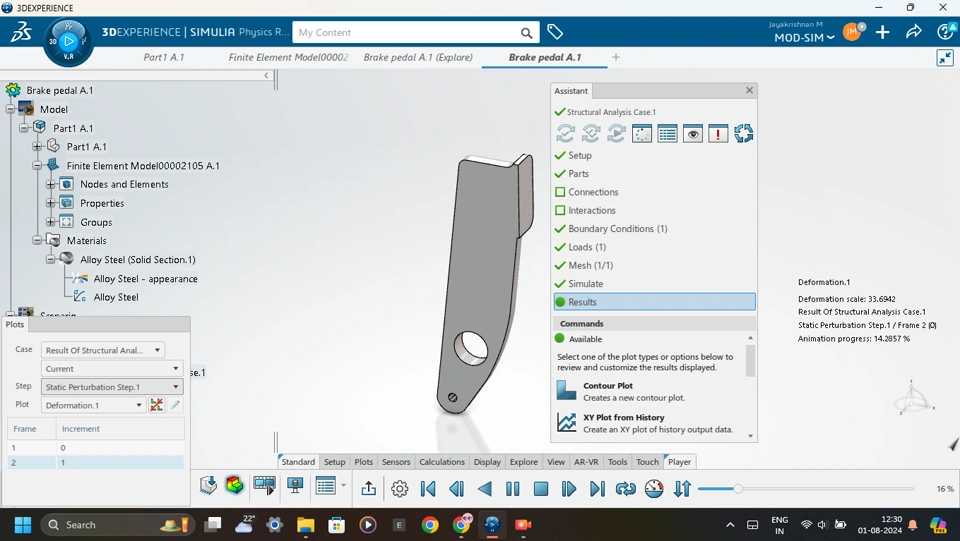
Task: Click the Add plus icon in top bar
Action: 882,32
